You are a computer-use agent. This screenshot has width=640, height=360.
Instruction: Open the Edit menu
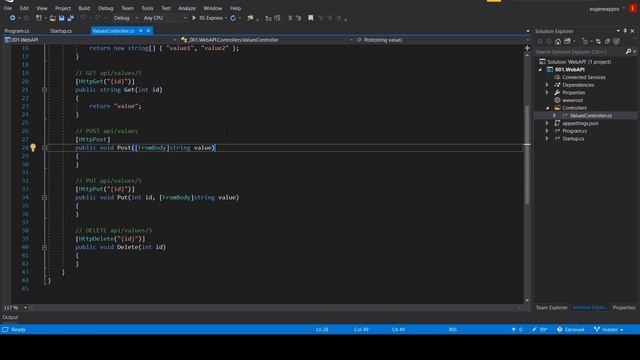(x=24, y=8)
